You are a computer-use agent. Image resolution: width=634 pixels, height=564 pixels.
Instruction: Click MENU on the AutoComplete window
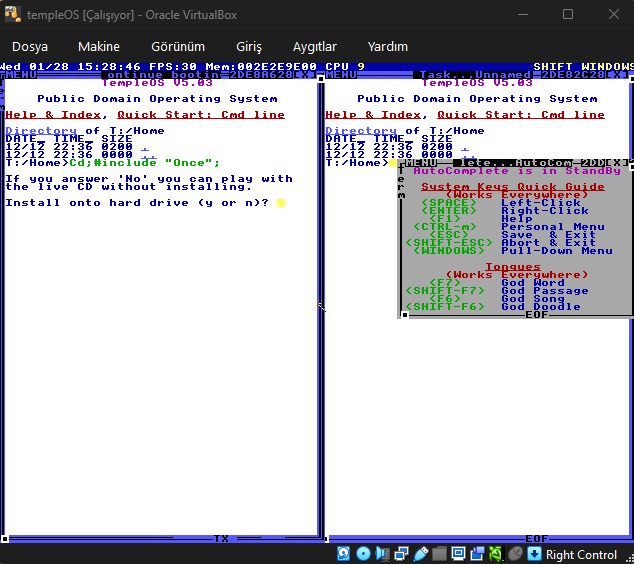point(421,163)
